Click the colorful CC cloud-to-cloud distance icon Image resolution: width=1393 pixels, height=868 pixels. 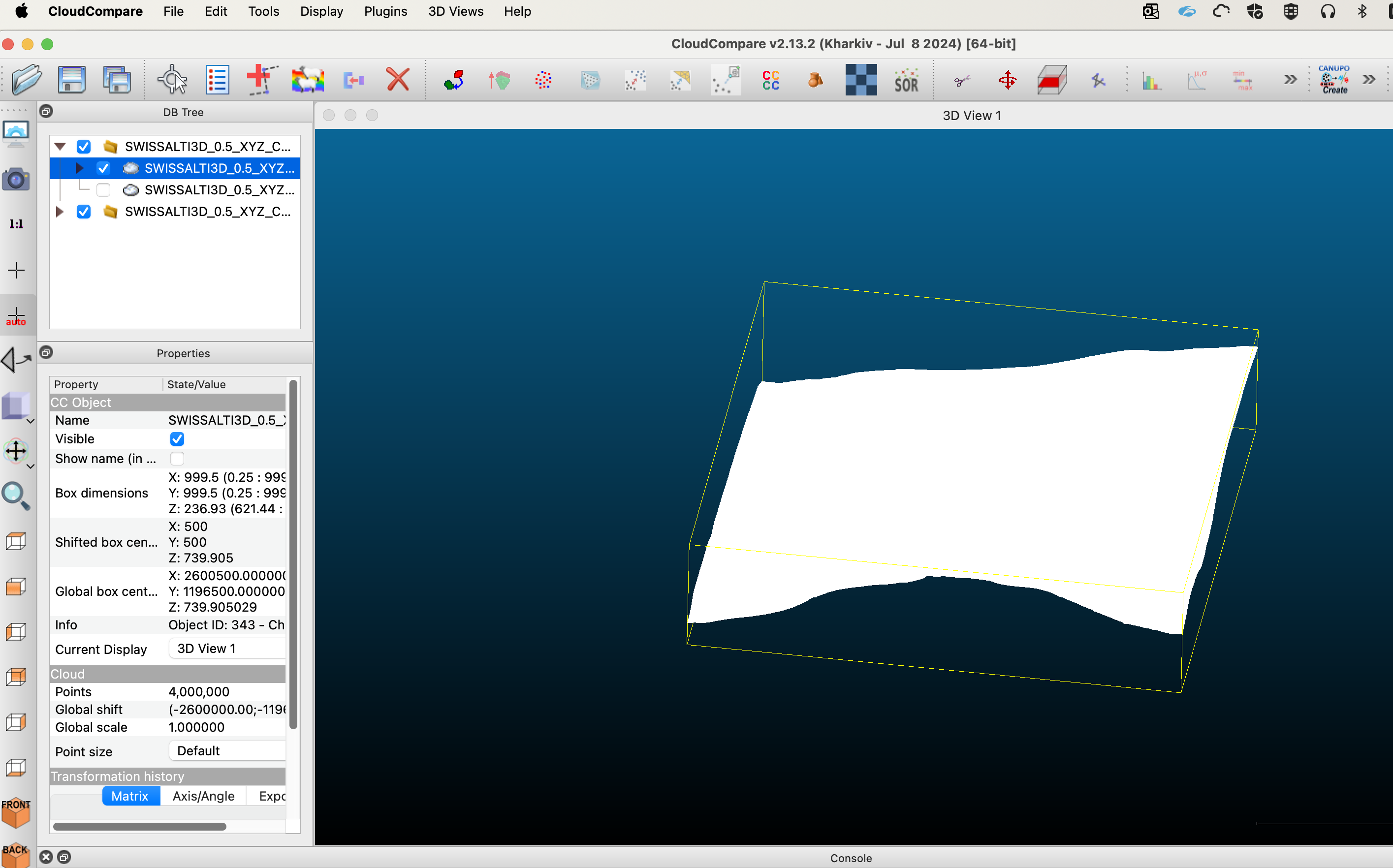(x=770, y=80)
